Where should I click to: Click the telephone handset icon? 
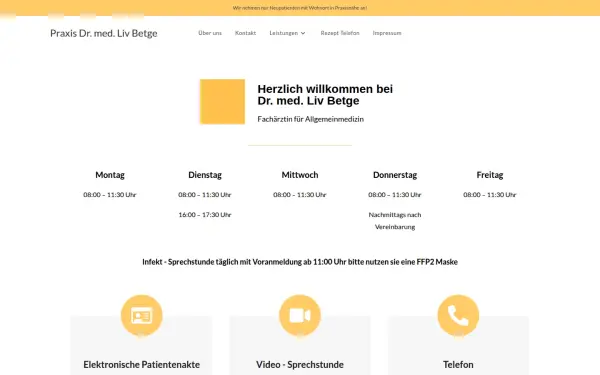tap(458, 316)
